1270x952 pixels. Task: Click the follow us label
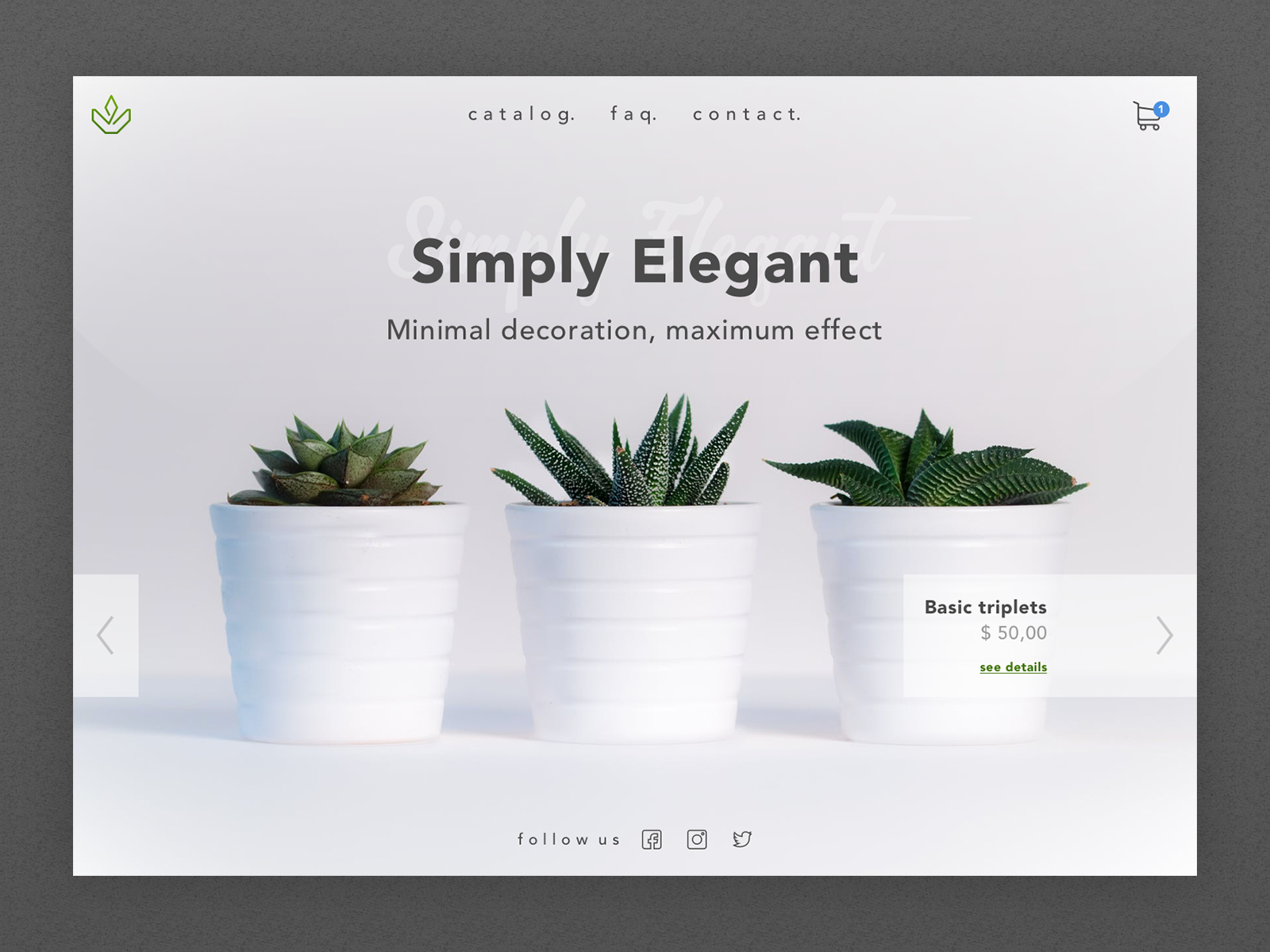click(x=568, y=839)
